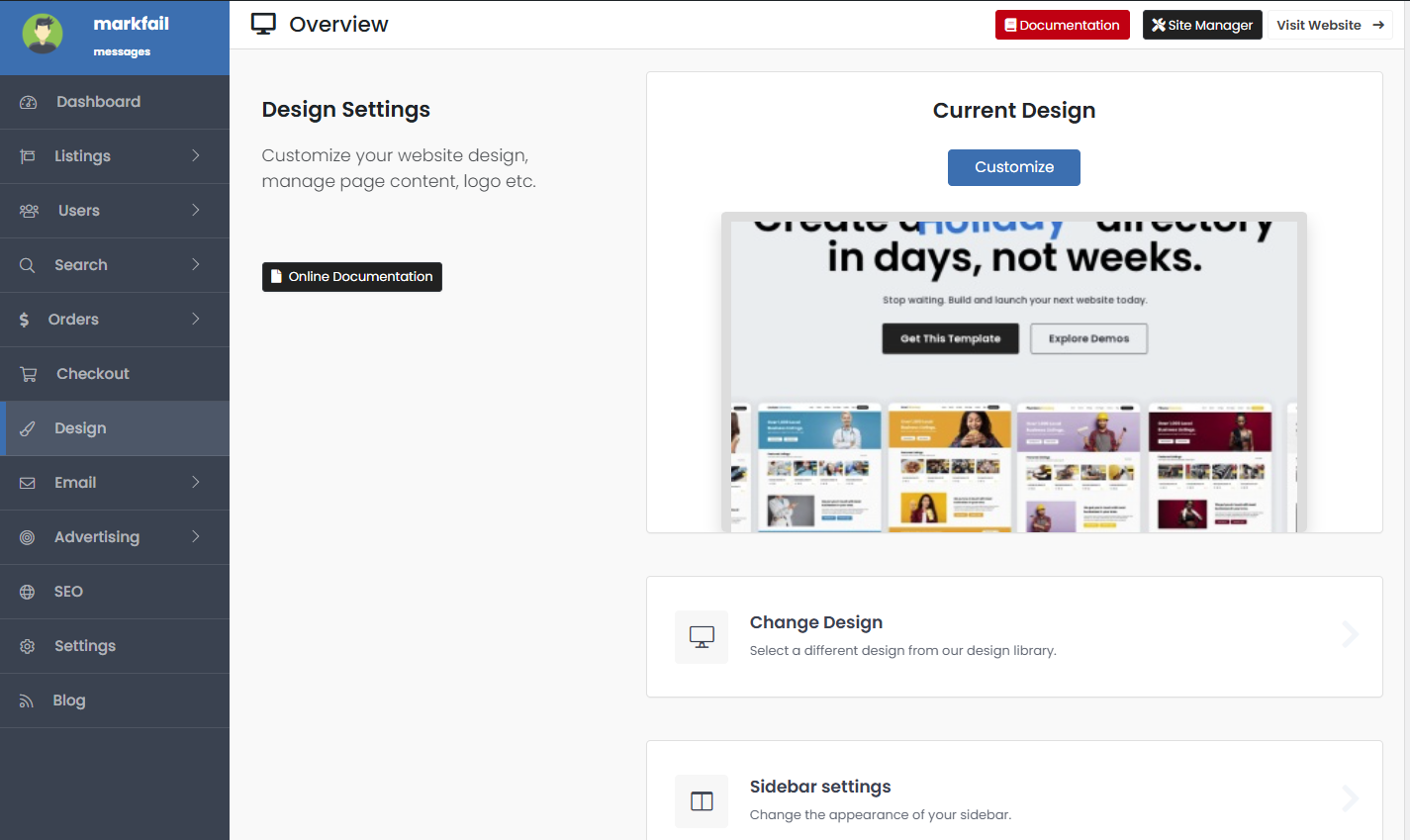
Task: Click the Design paintbrush icon
Action: click(28, 428)
